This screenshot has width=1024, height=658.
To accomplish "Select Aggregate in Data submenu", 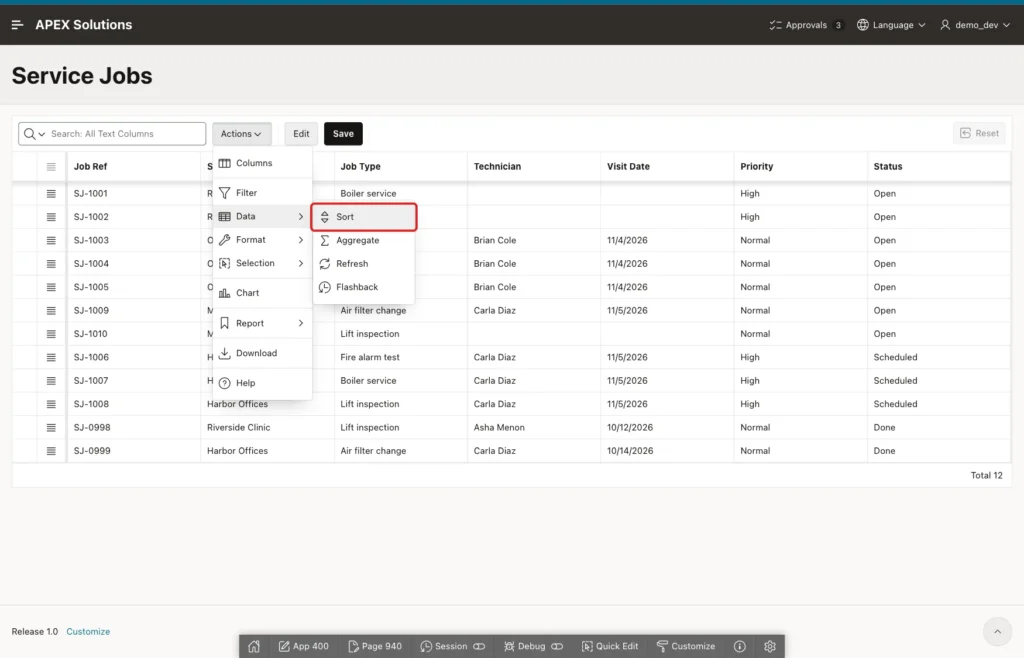I will tap(364, 240).
